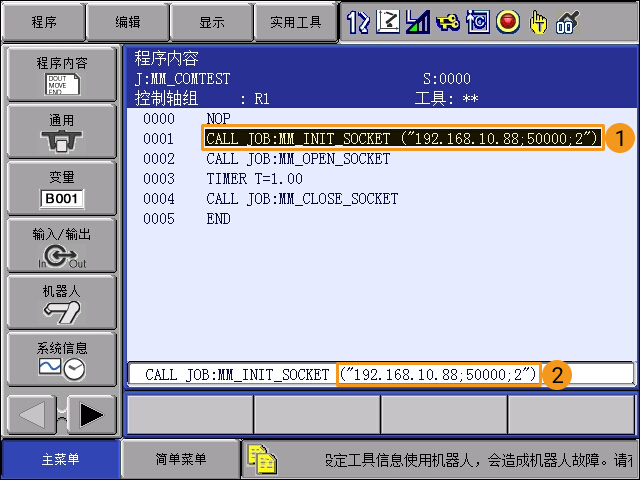Click the step number S:0000

(x=447, y=78)
